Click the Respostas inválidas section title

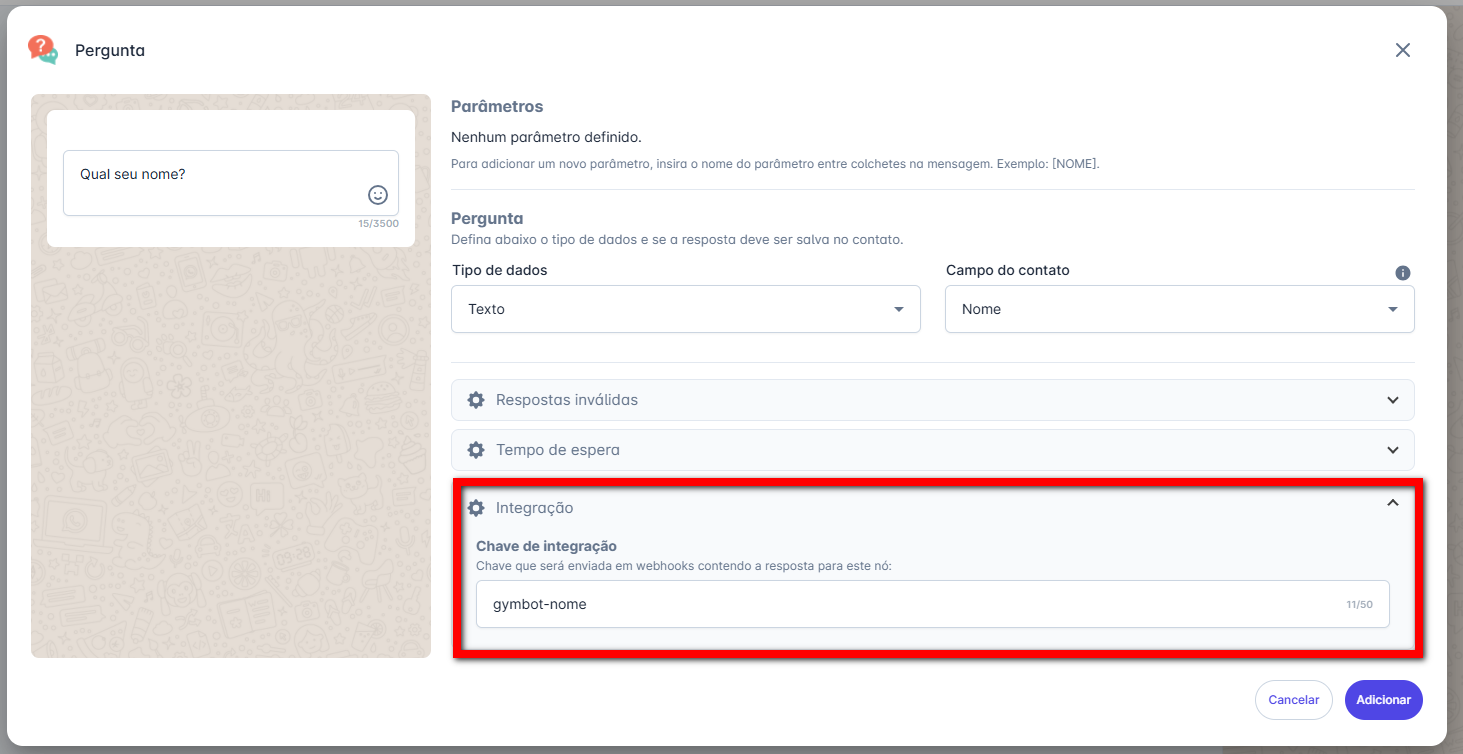(x=566, y=400)
